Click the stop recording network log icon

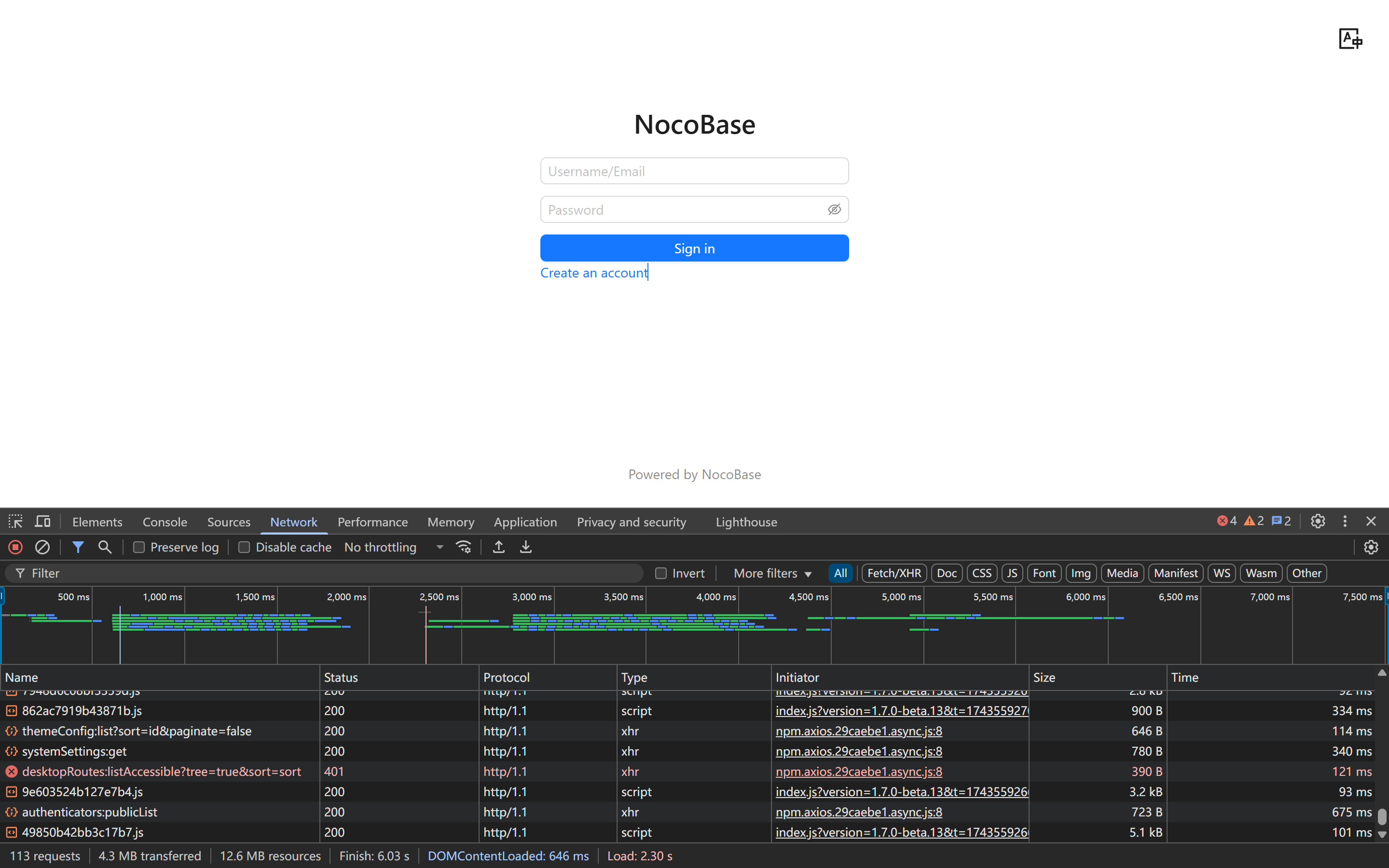[x=15, y=547]
